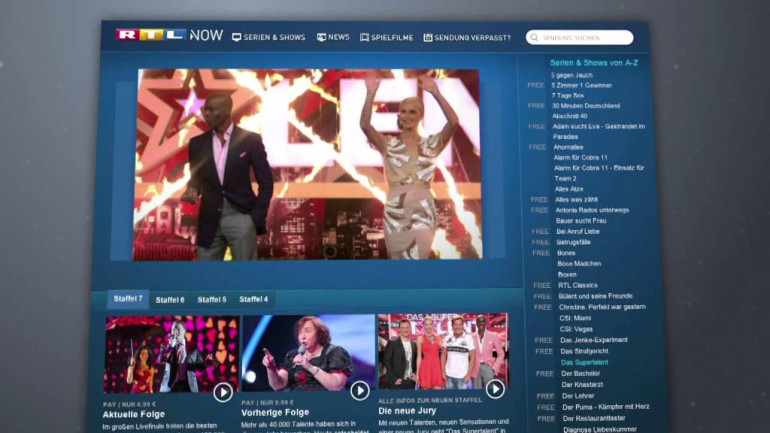Viewport: 770px width, 433px height.
Task: Open the Vorherige Folge thumbnail
Action: [308, 353]
